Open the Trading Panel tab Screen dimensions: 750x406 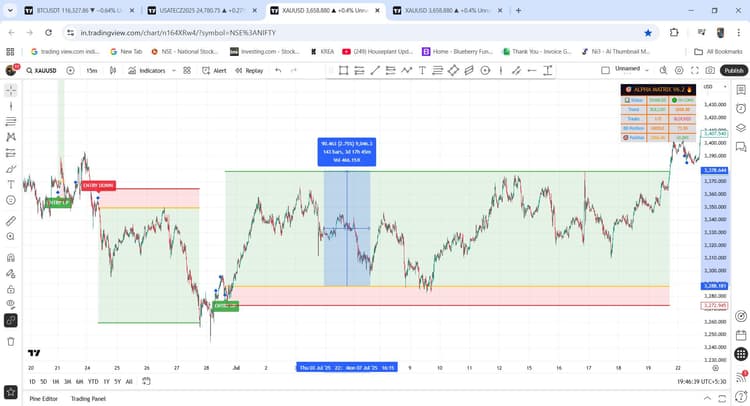(88, 398)
